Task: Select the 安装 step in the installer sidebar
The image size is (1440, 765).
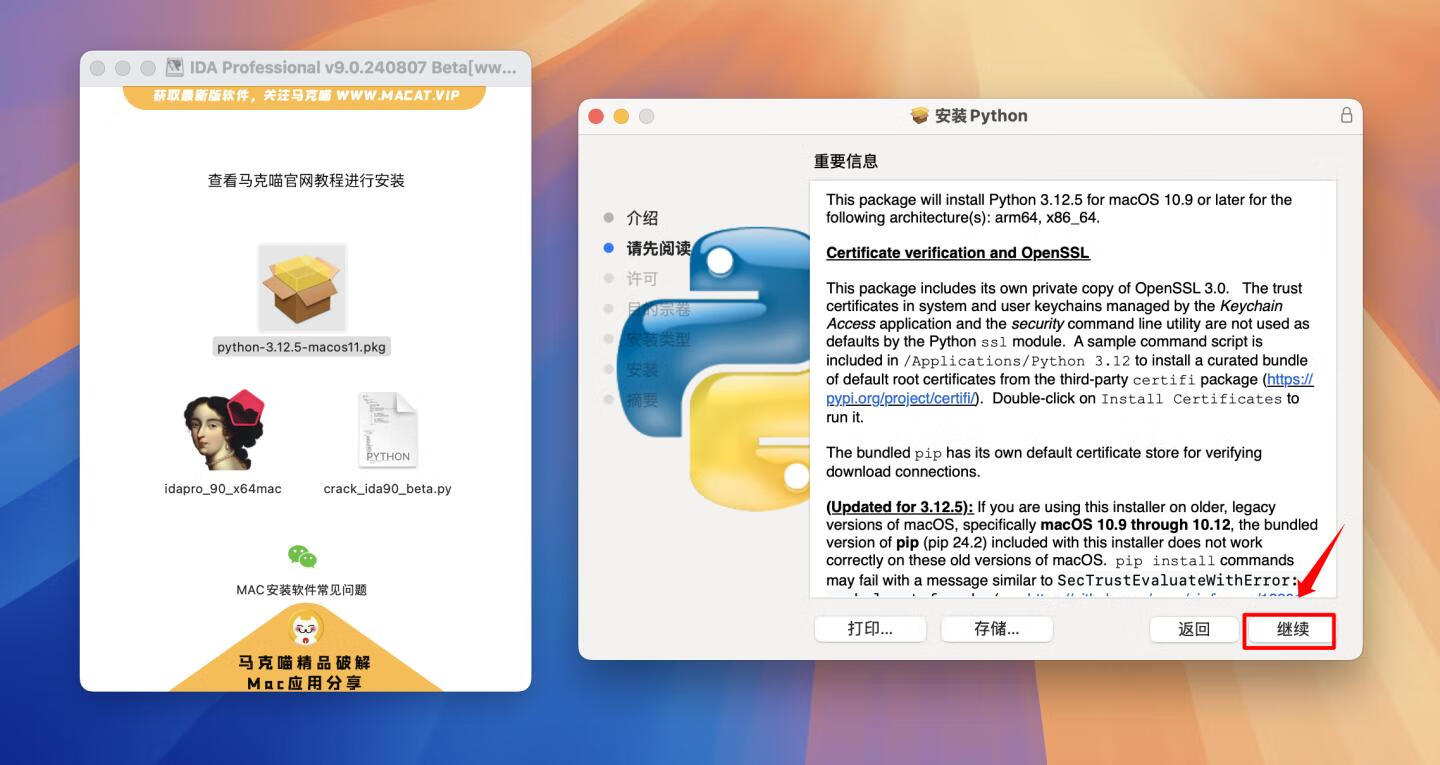Action: [642, 370]
